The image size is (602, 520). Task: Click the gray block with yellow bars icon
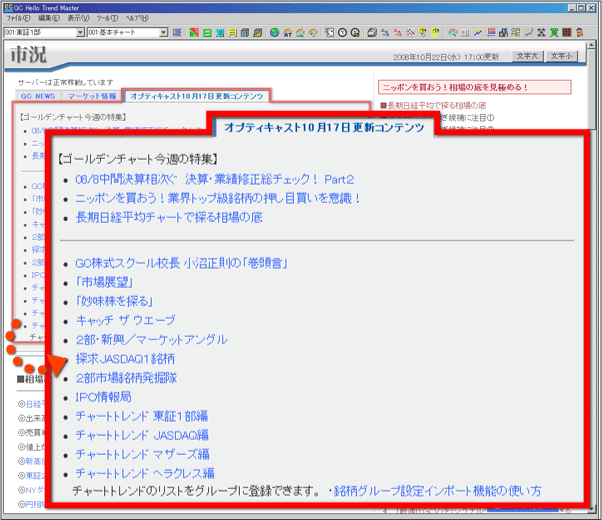(257, 33)
